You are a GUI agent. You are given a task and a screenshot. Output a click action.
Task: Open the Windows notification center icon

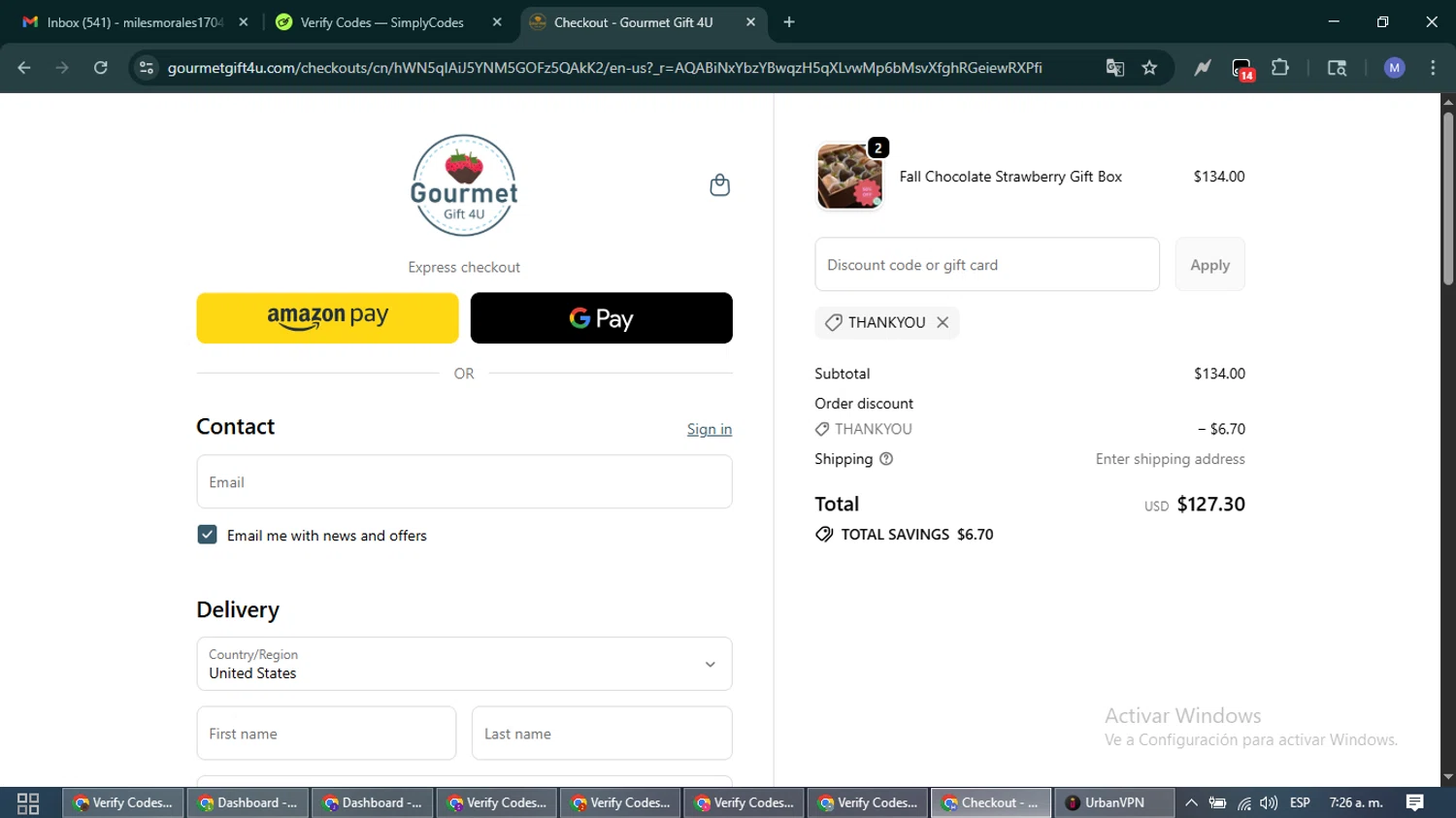(1415, 802)
